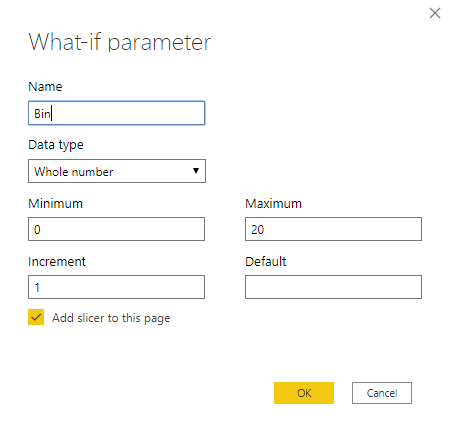Confirm with the OK button
Image resolution: width=449 pixels, height=432 pixels.
coord(304,393)
